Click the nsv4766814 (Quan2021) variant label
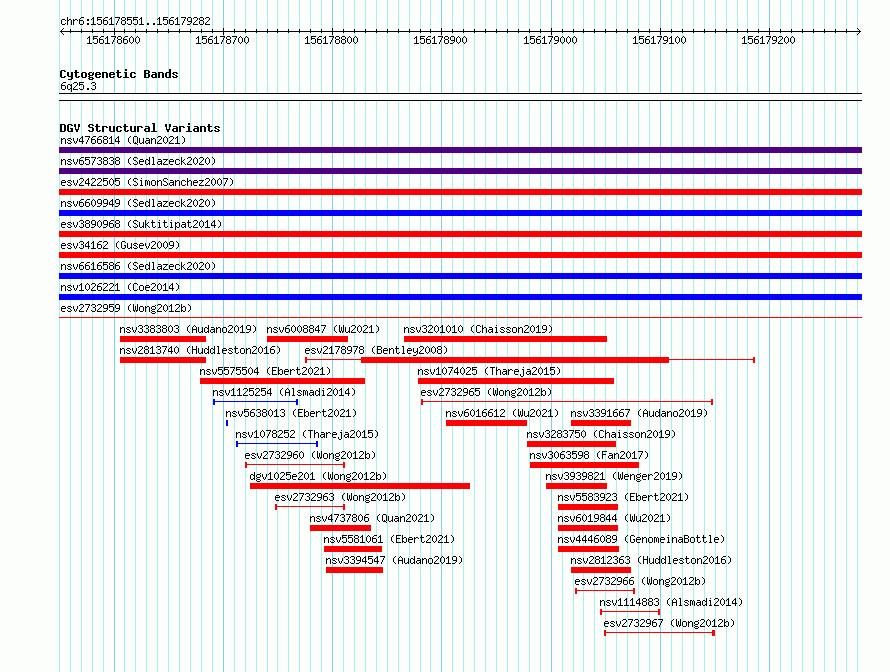The image size is (890, 672). coord(123,140)
